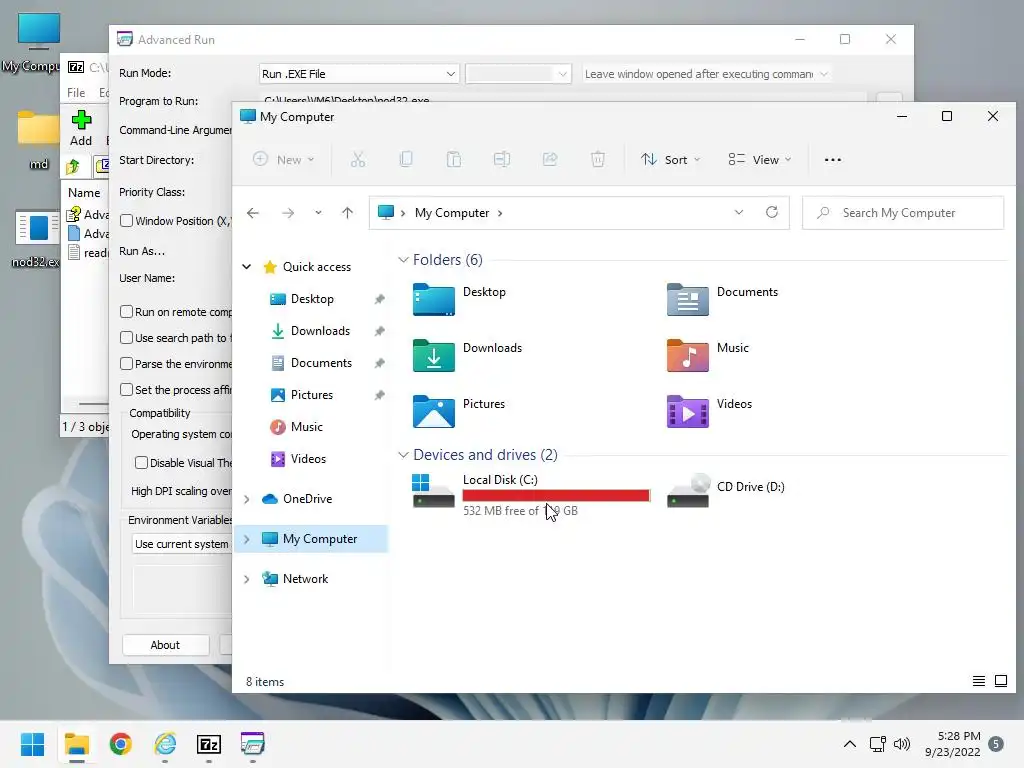Screen dimensions: 1024x768
Task: Open the address bar history dropdown
Action: (739, 212)
